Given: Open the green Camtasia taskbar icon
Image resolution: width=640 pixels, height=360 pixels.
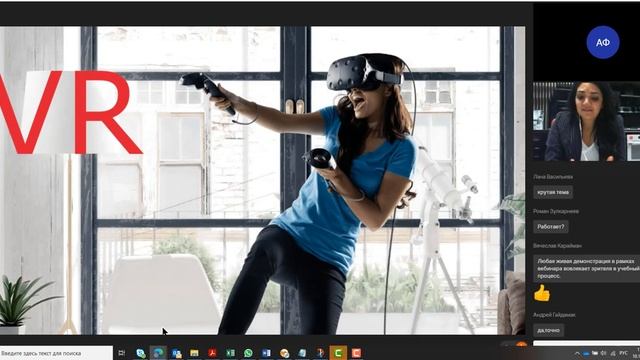Looking at the screenshot, I should click(338, 353).
